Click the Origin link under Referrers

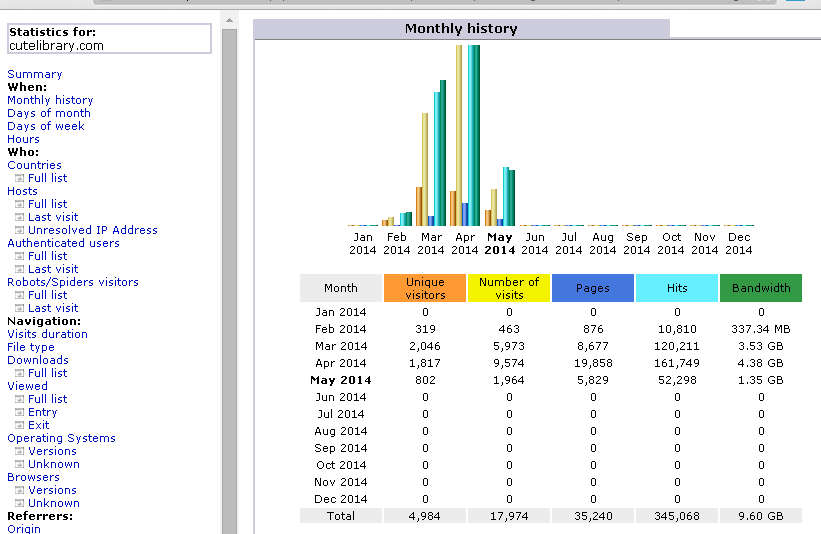24,529
